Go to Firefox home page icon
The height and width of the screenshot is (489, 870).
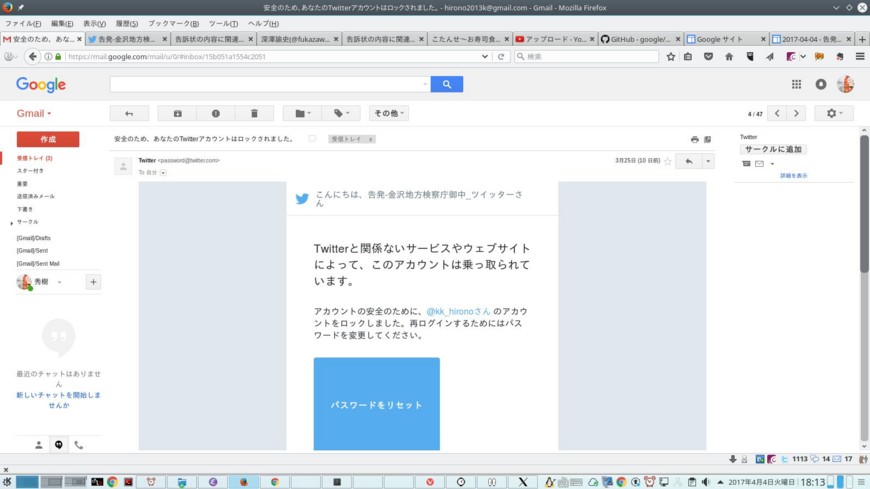729,57
